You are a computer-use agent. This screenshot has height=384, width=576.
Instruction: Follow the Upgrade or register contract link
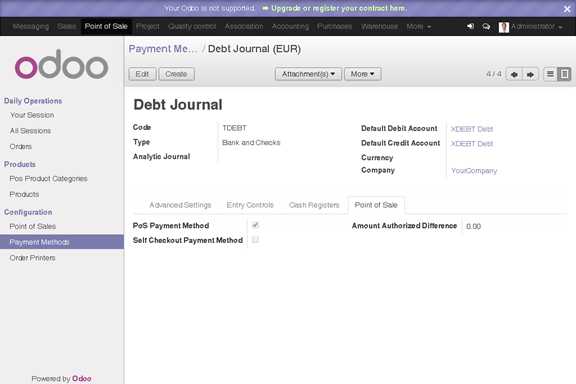339,8
